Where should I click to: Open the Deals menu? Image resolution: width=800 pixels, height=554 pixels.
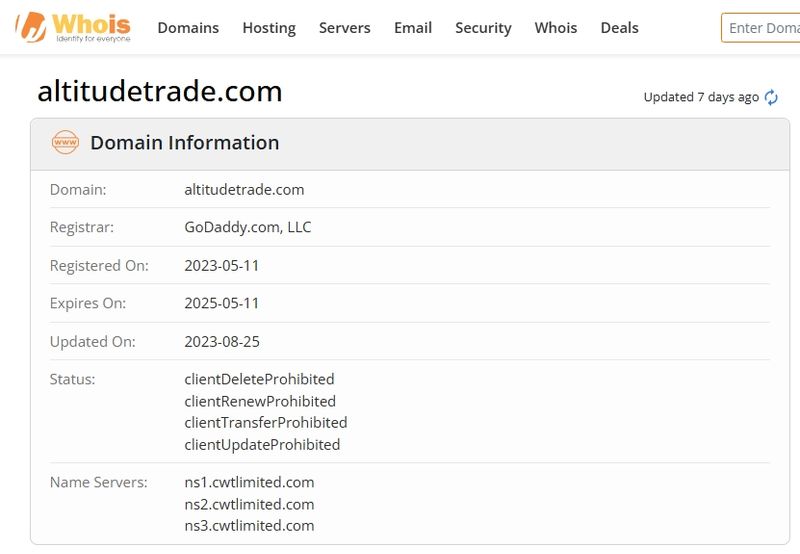[619, 28]
